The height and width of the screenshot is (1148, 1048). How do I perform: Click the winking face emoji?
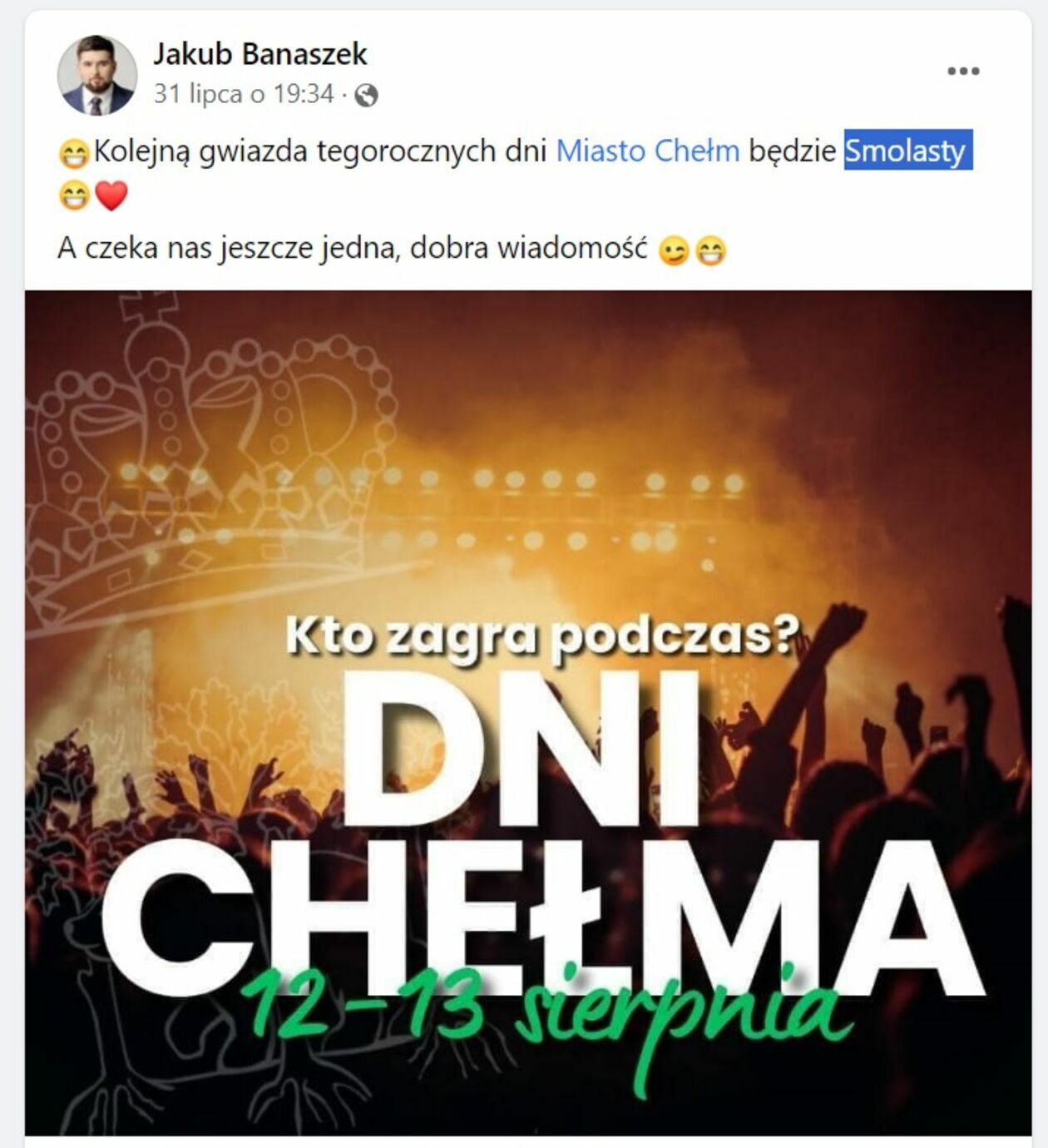pyautogui.click(x=674, y=250)
